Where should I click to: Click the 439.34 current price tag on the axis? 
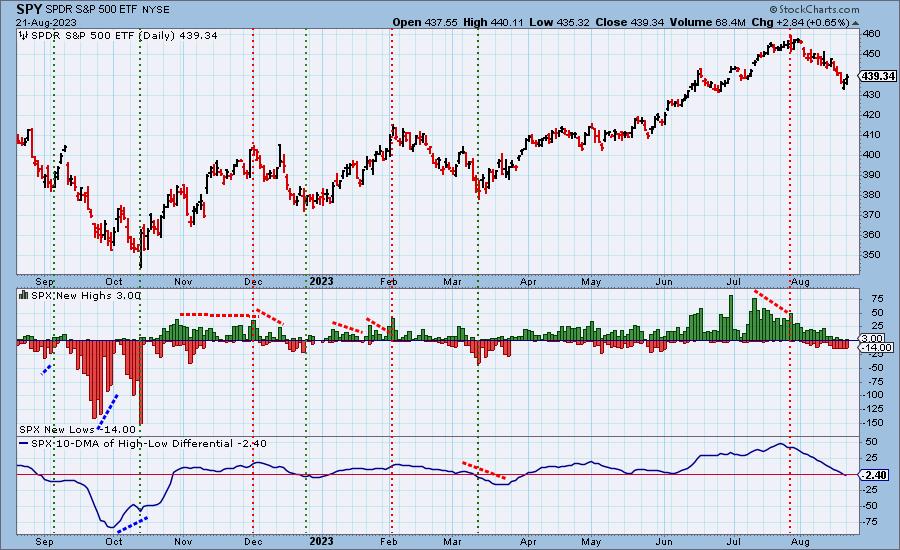click(878, 76)
